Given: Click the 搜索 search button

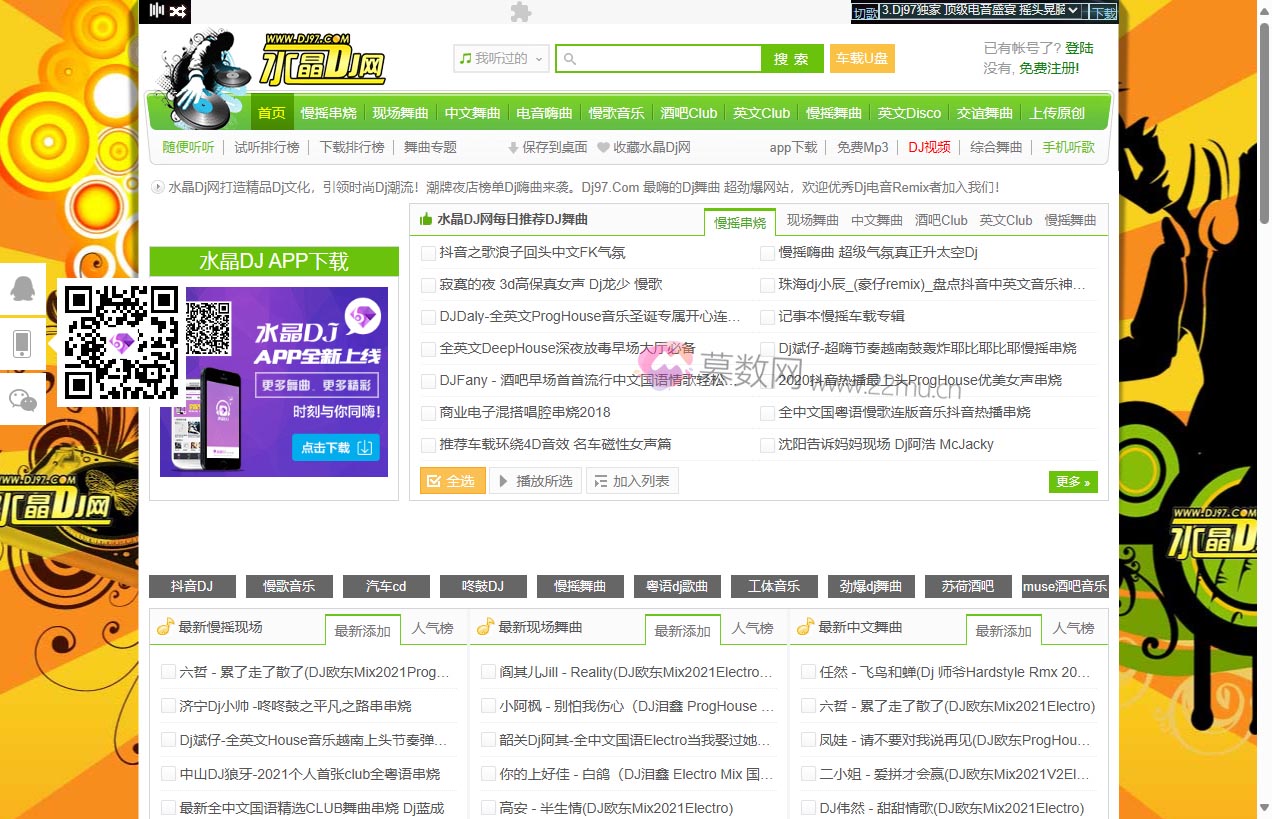Looking at the screenshot, I should 792,58.
